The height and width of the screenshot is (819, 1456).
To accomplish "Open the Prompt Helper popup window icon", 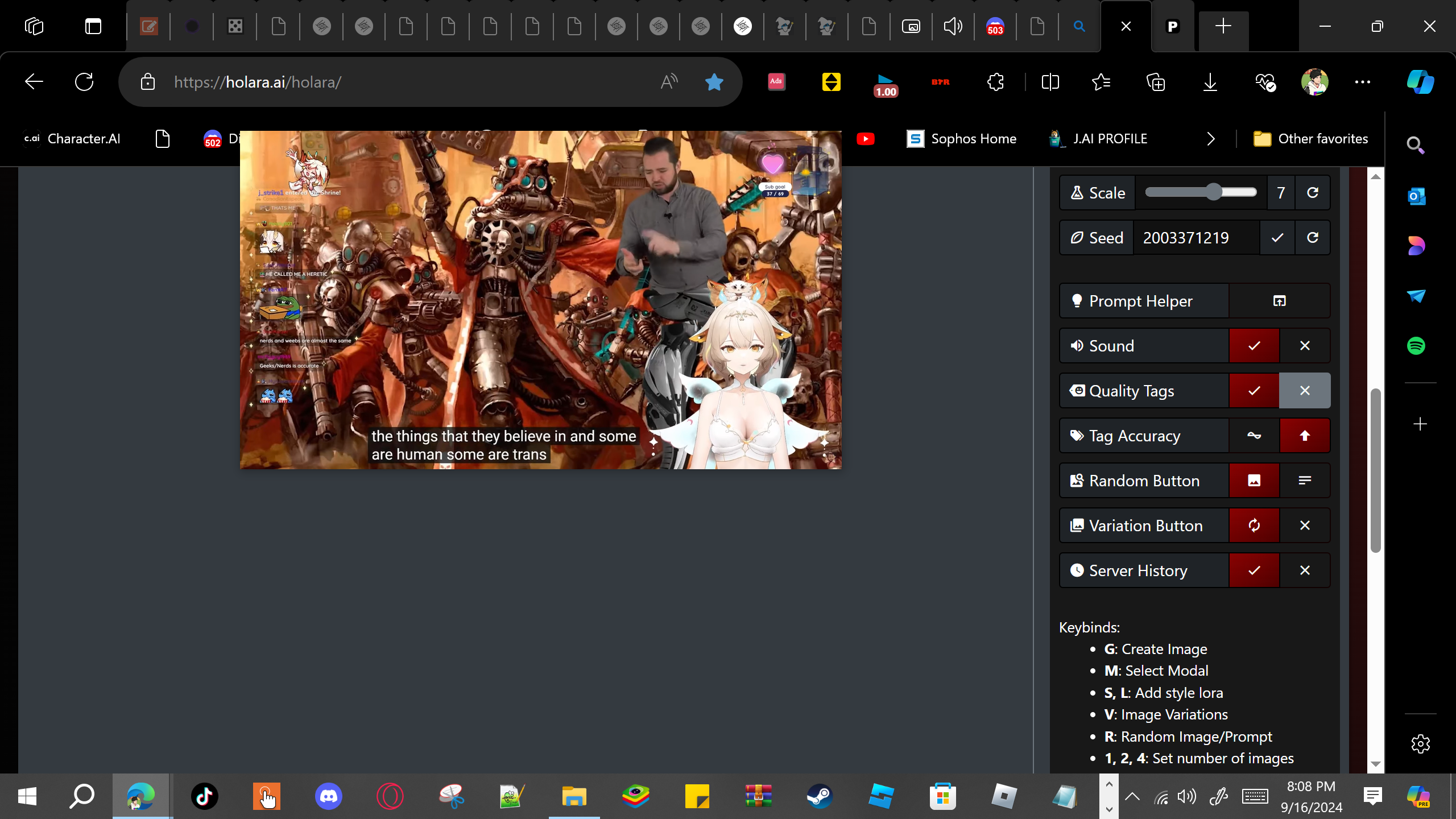I will [1280, 301].
